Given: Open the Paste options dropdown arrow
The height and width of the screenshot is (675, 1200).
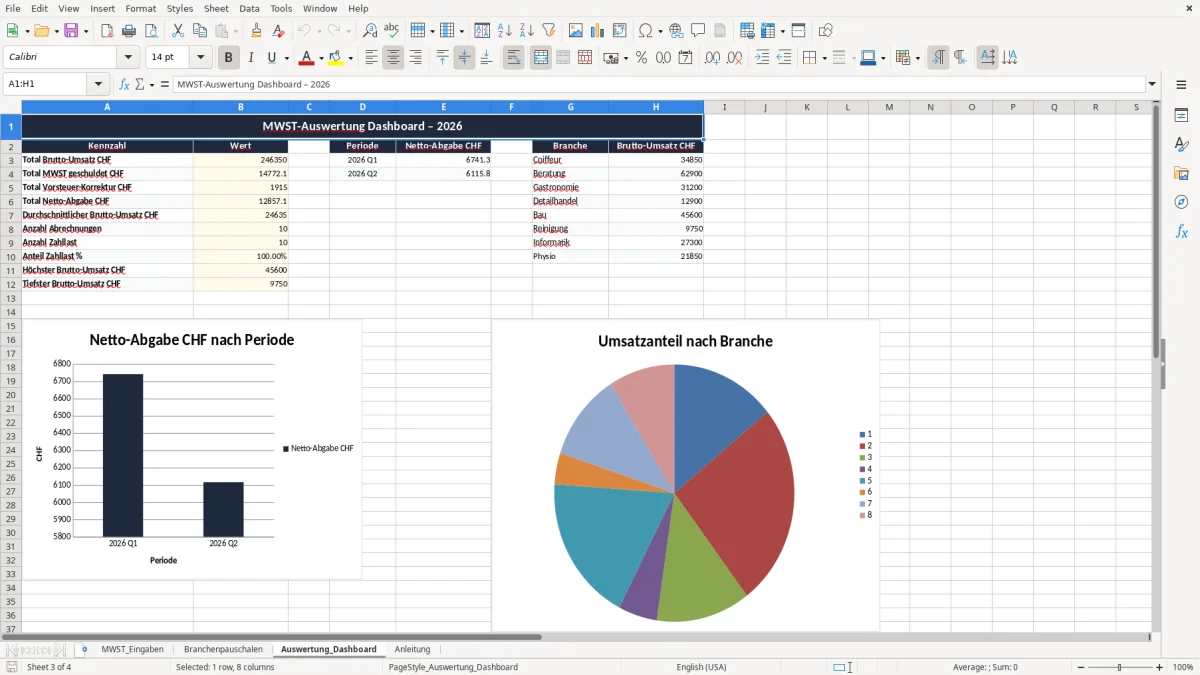Looking at the screenshot, I should point(235,31).
